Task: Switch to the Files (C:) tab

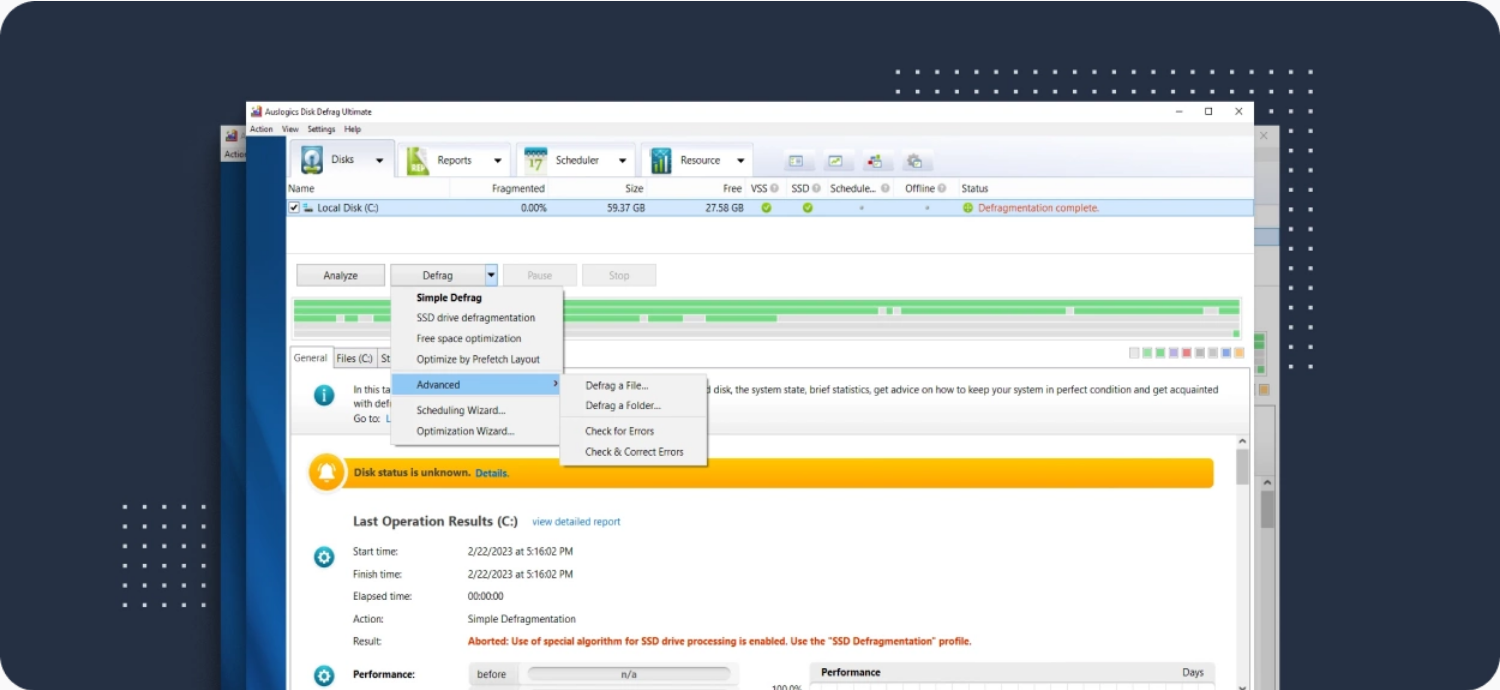Action: tap(355, 358)
